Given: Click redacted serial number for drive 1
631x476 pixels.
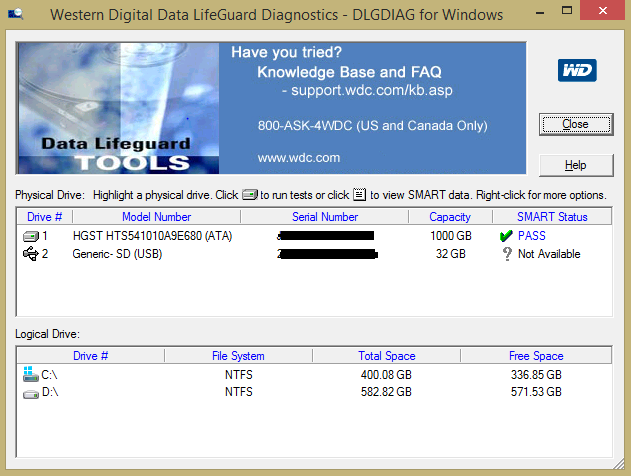Looking at the screenshot, I should click(326, 236).
